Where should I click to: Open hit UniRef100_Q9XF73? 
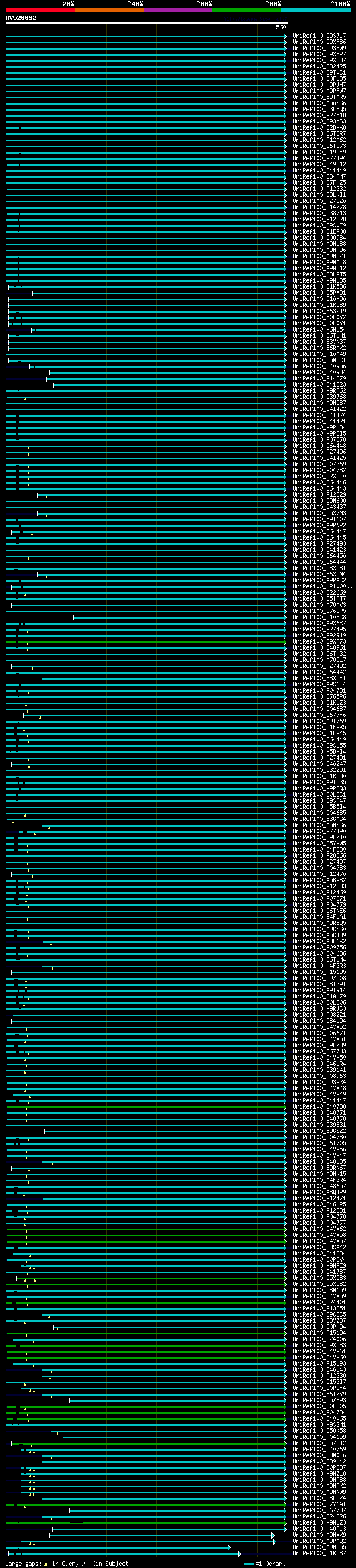pyautogui.click(x=319, y=641)
